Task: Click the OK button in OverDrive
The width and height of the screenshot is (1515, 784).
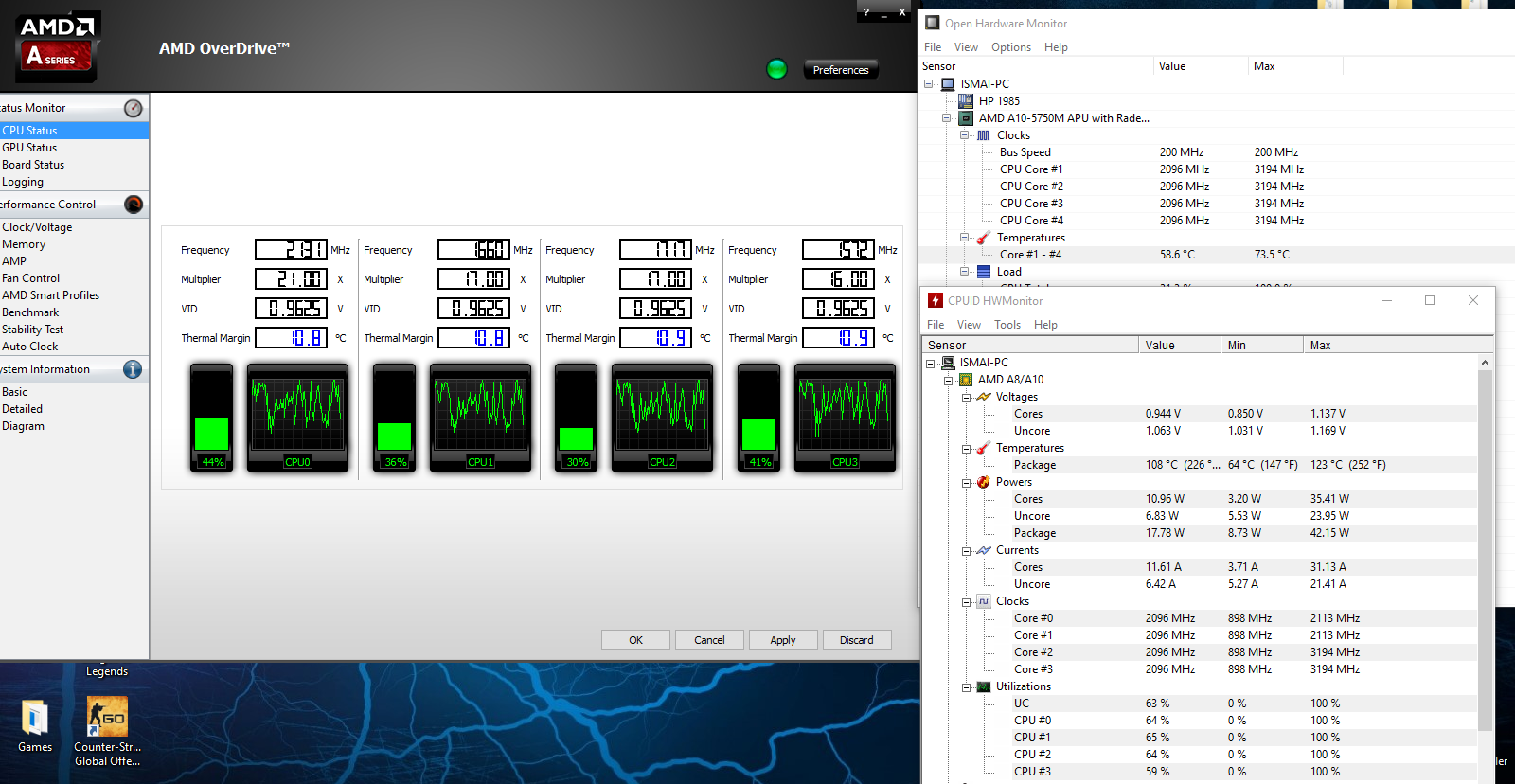Action: (x=635, y=640)
